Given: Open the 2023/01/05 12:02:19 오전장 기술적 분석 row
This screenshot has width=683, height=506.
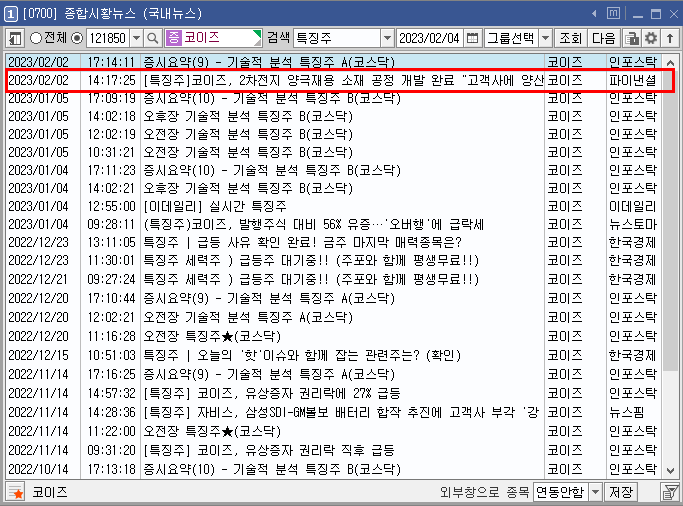Looking at the screenshot, I should (333, 134).
